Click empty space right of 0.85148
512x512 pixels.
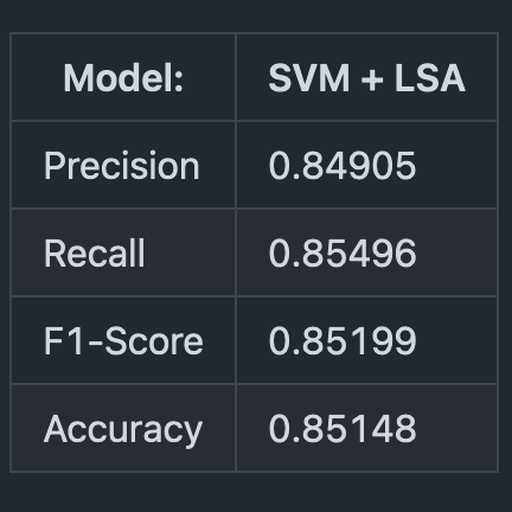[x=457, y=428]
